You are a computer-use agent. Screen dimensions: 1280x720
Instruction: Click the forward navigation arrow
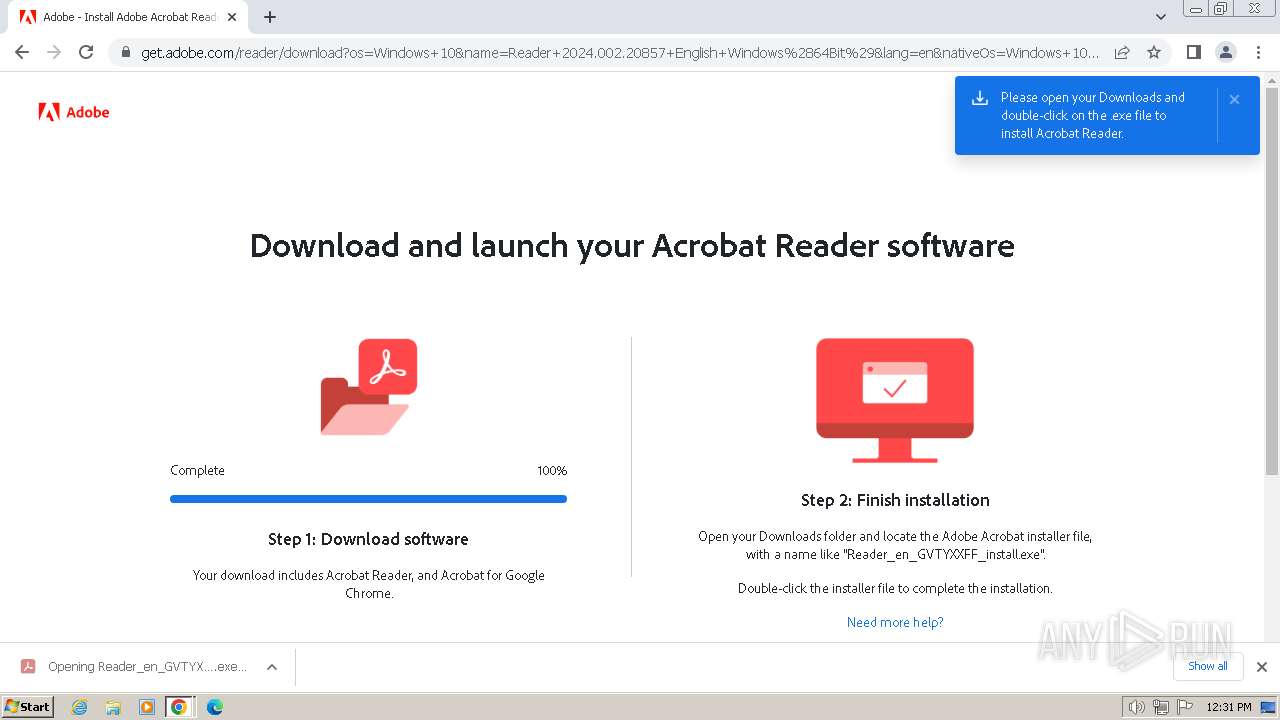pyautogui.click(x=54, y=52)
